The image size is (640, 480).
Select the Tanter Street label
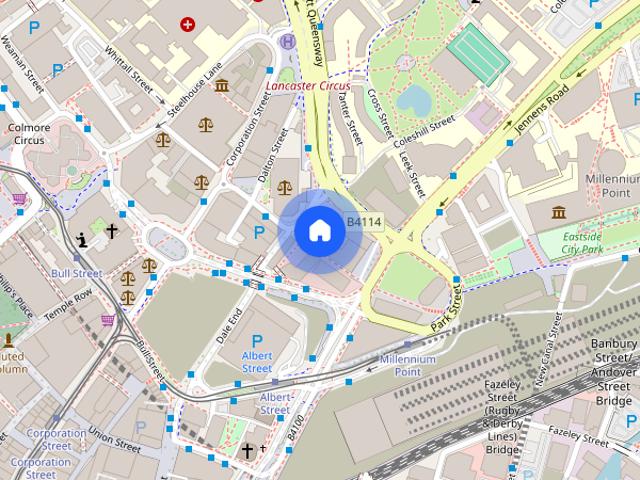pos(350,117)
